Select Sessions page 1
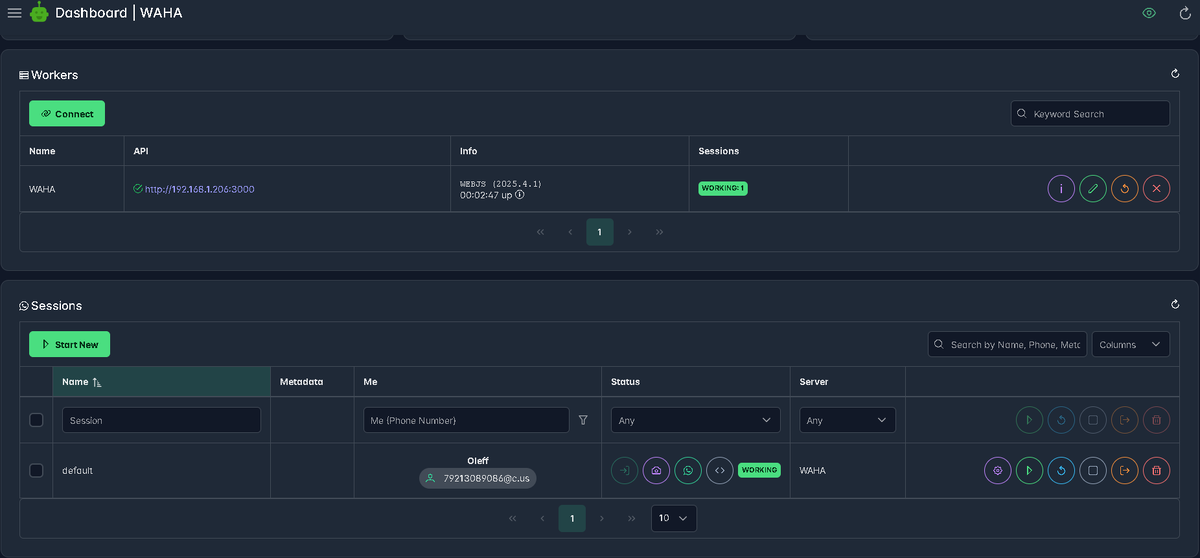The height and width of the screenshot is (558, 1200). 572,518
